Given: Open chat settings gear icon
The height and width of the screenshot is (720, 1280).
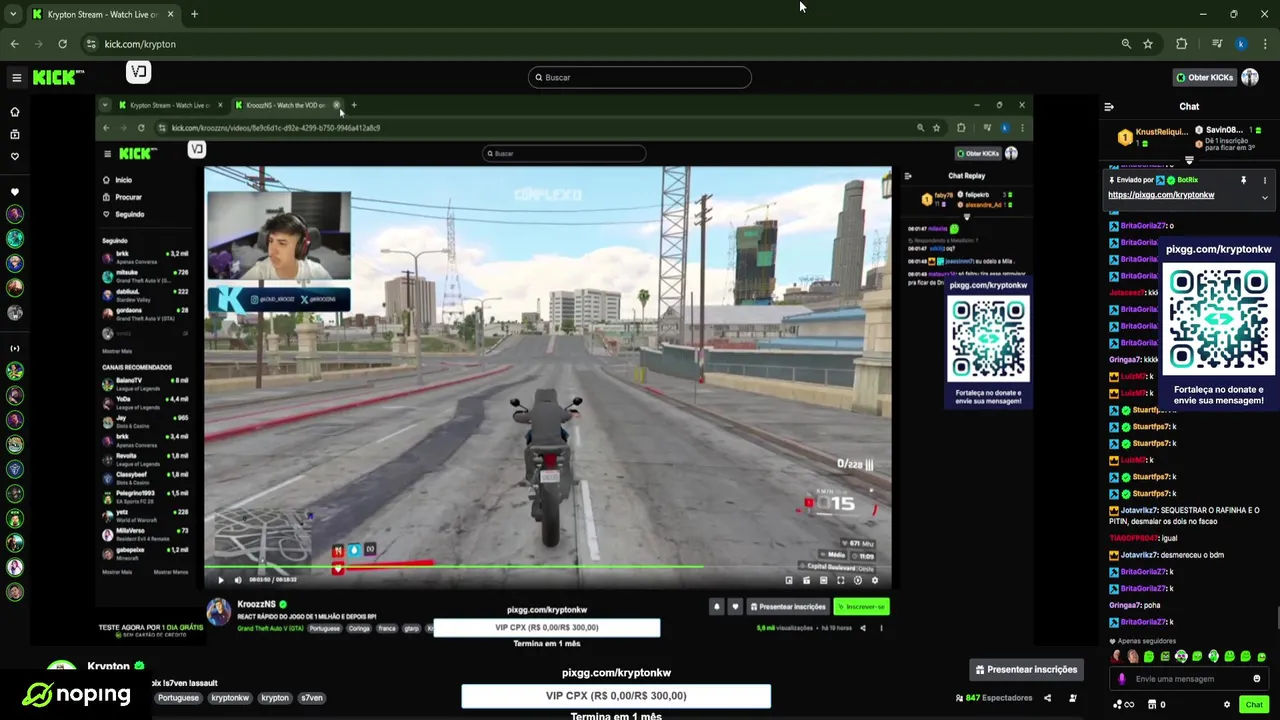Looking at the screenshot, I should tap(1227, 704).
